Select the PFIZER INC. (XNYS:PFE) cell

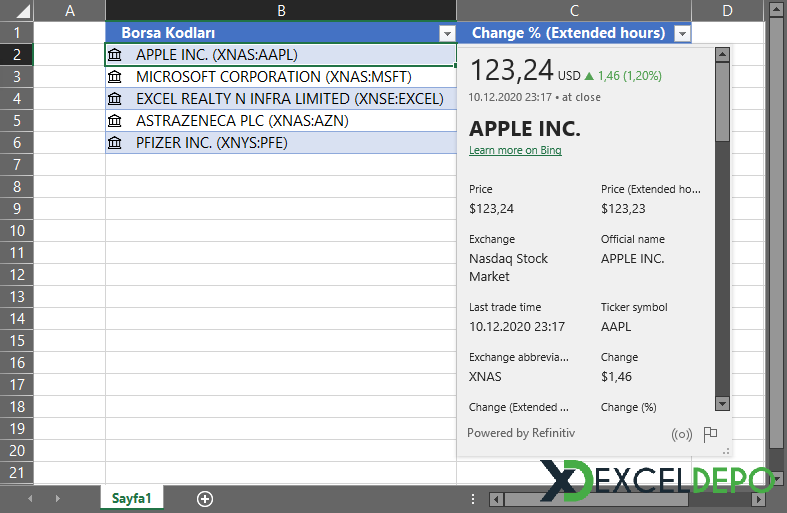click(x=281, y=143)
